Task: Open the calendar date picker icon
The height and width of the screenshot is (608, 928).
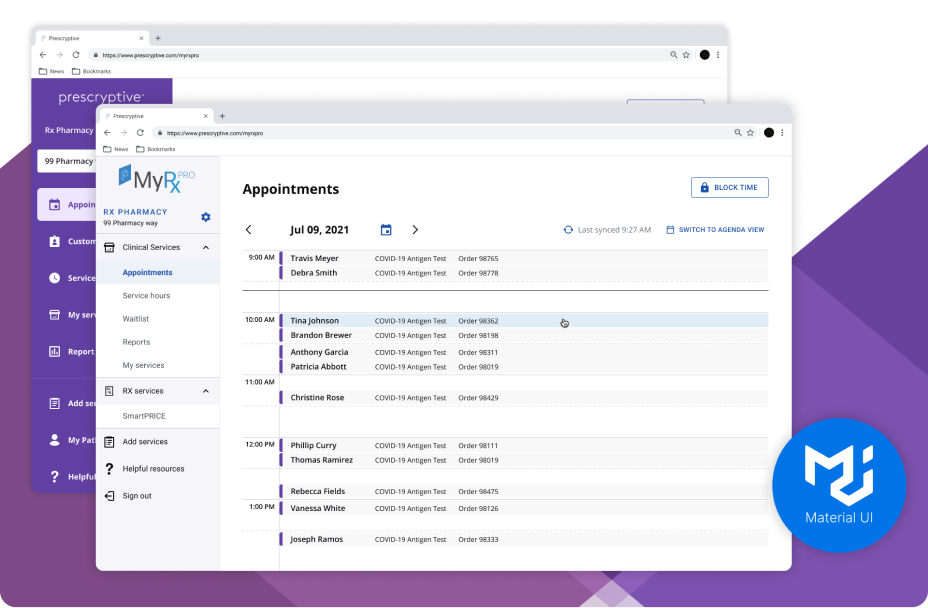Action: tap(386, 230)
